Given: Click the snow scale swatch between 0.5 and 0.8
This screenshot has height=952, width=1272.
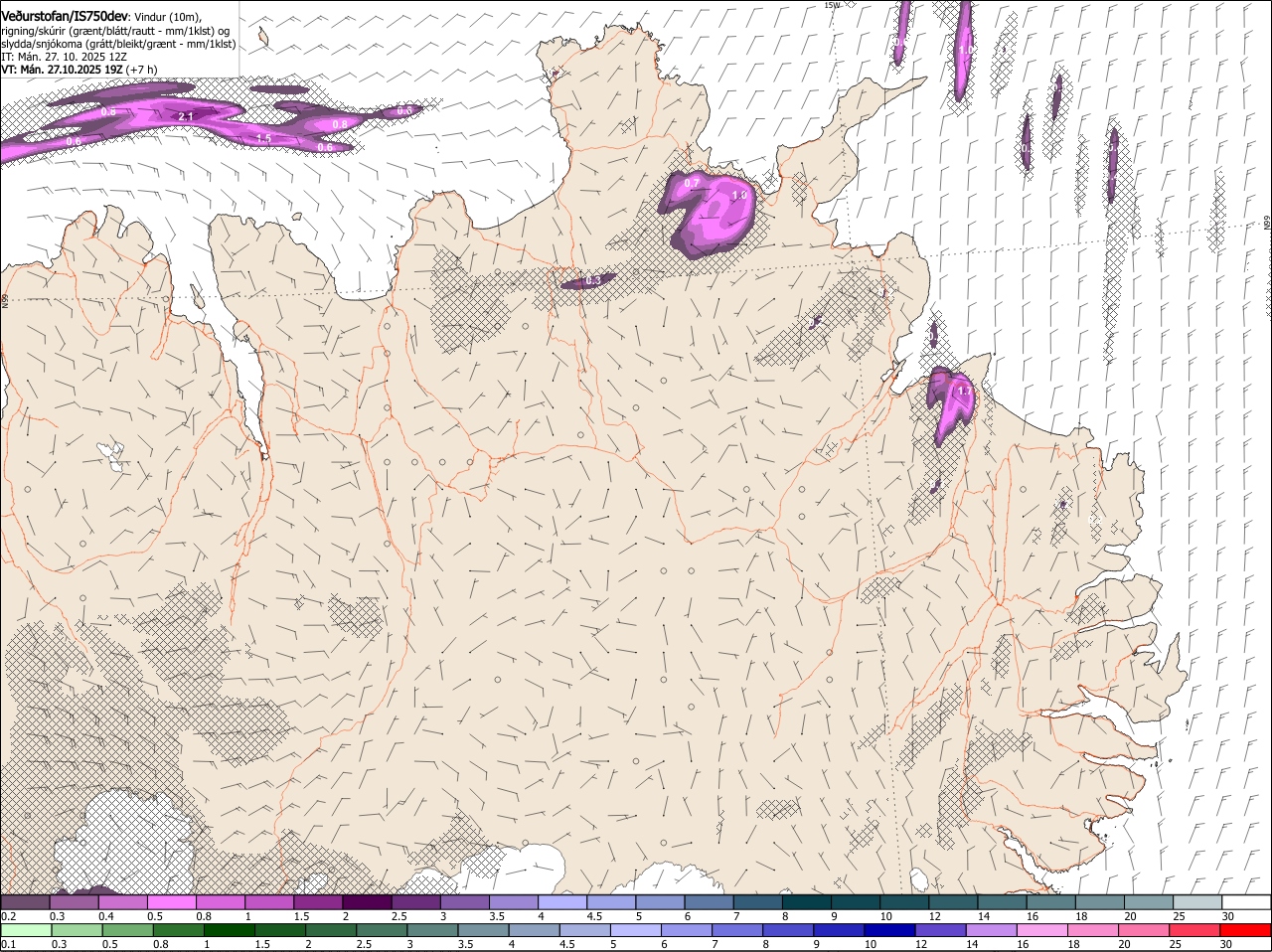Looking at the screenshot, I should point(171,902).
